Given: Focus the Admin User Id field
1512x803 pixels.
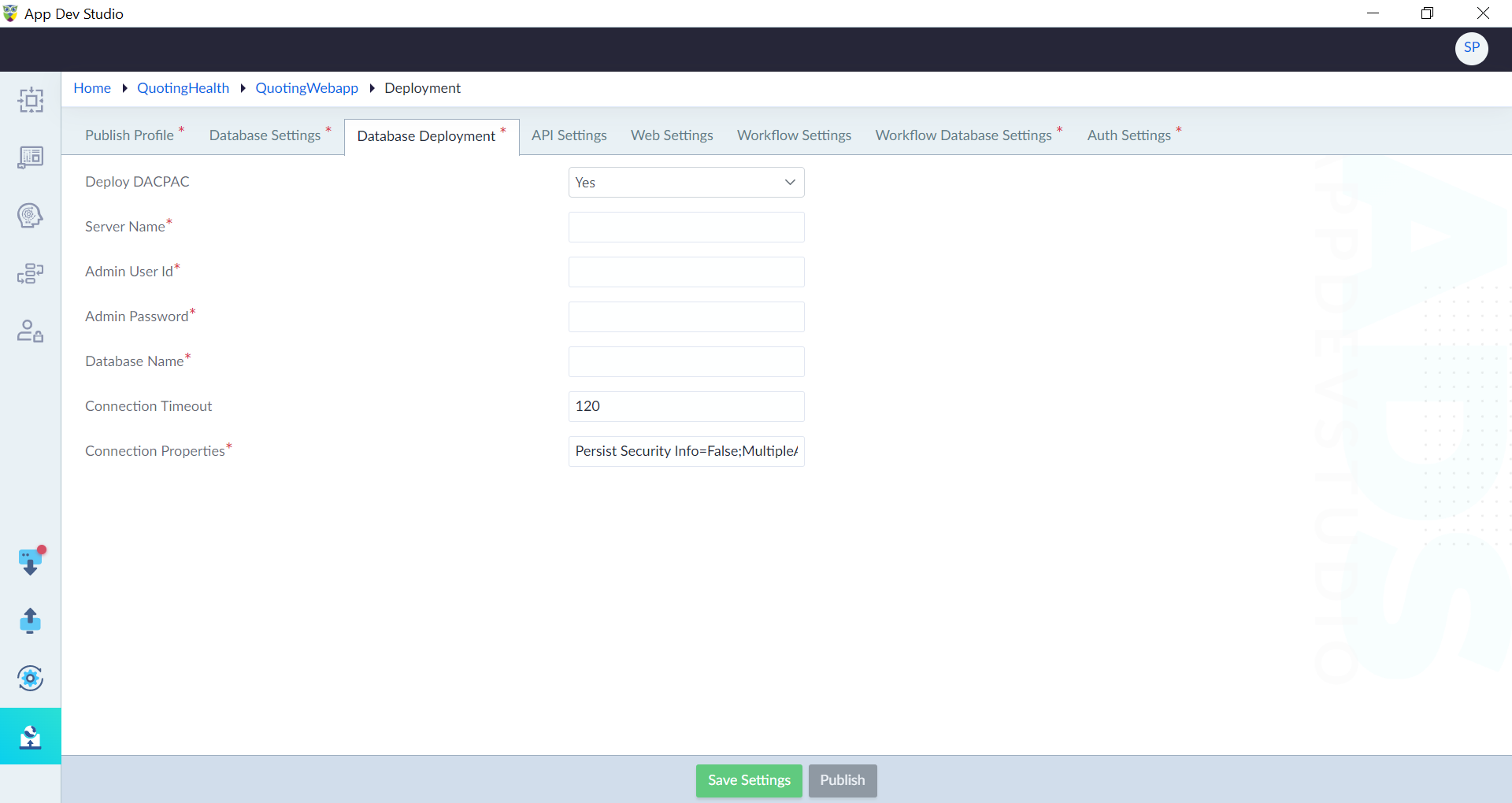Looking at the screenshot, I should (x=686, y=272).
